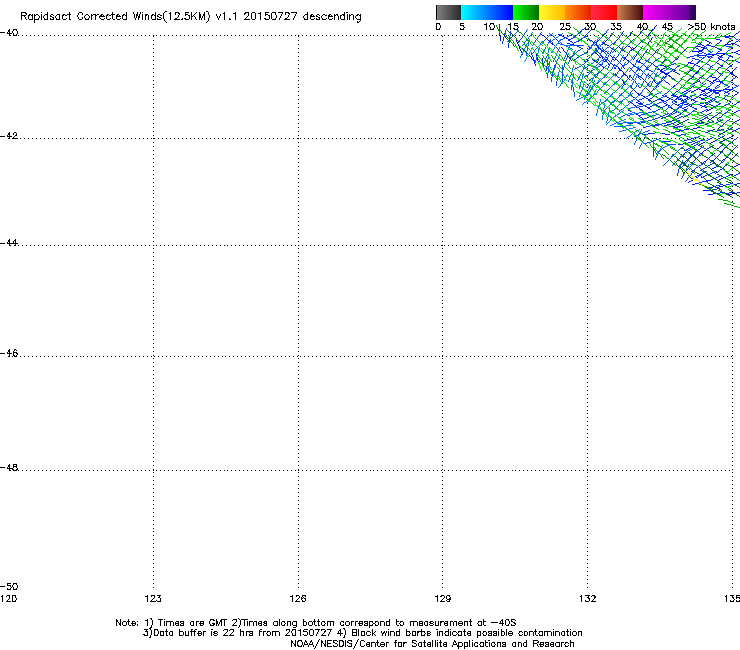Click the latitude label -46
Viewport: 740px width, 650px height.
click(9, 354)
